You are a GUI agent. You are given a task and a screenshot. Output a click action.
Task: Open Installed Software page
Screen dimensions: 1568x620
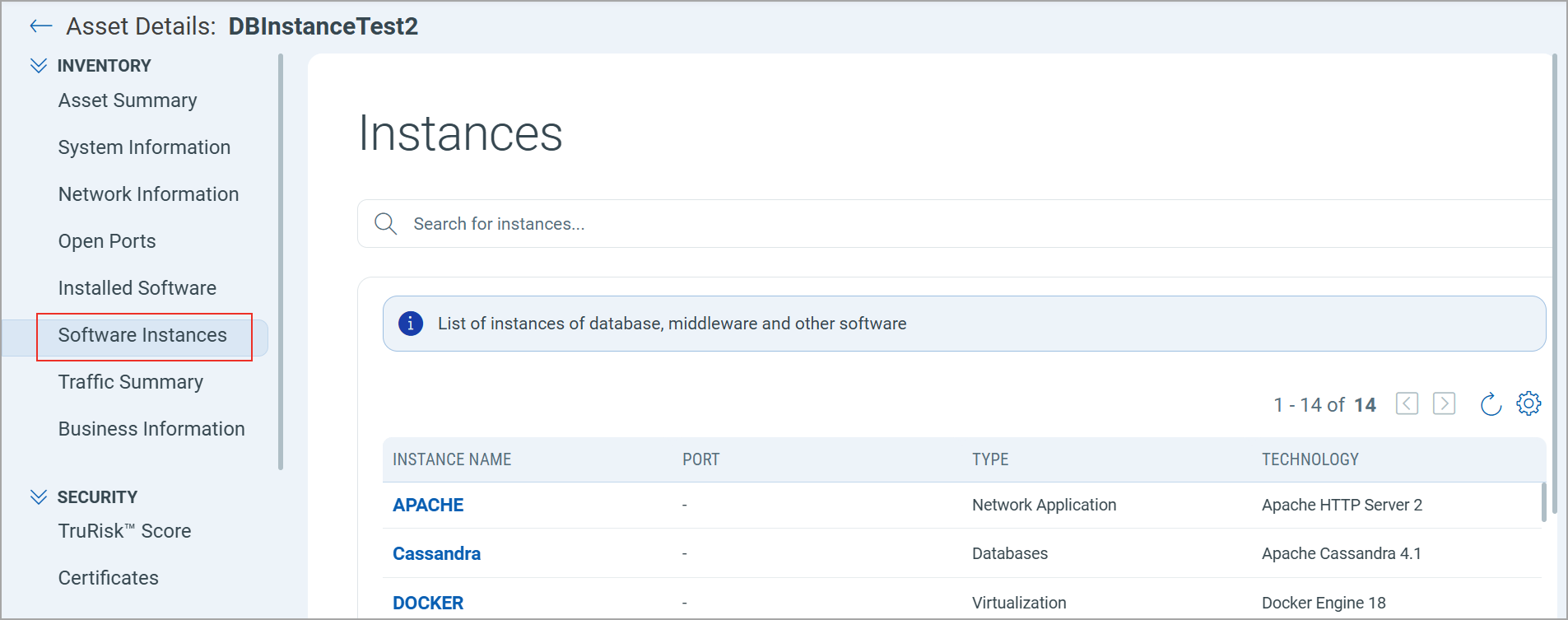pyautogui.click(x=137, y=288)
